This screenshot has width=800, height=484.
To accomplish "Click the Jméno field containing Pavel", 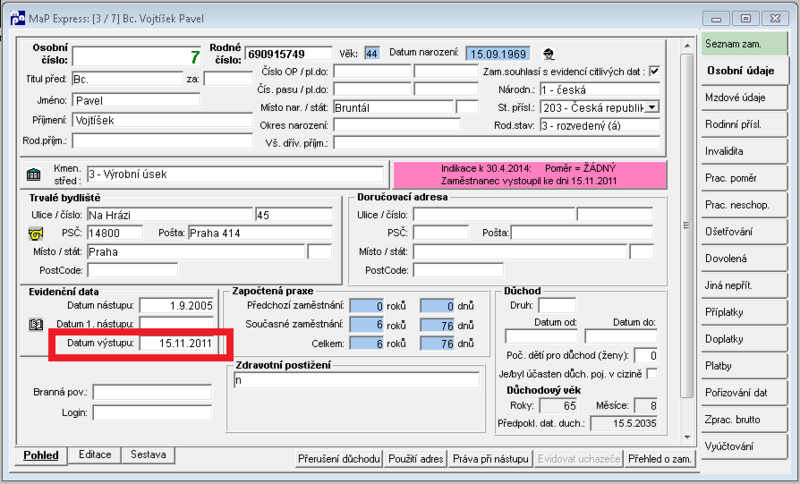I will click(x=136, y=100).
